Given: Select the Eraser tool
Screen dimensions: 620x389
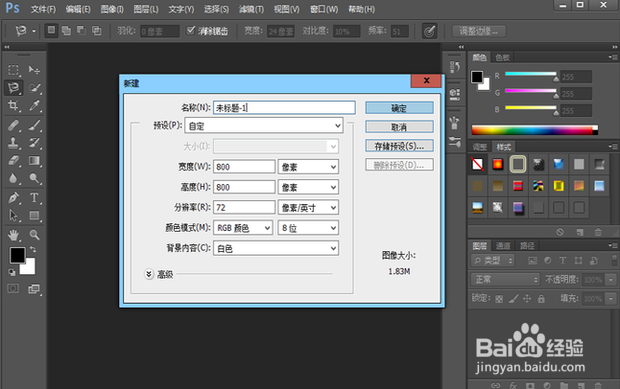Looking at the screenshot, I should click(x=13, y=161).
